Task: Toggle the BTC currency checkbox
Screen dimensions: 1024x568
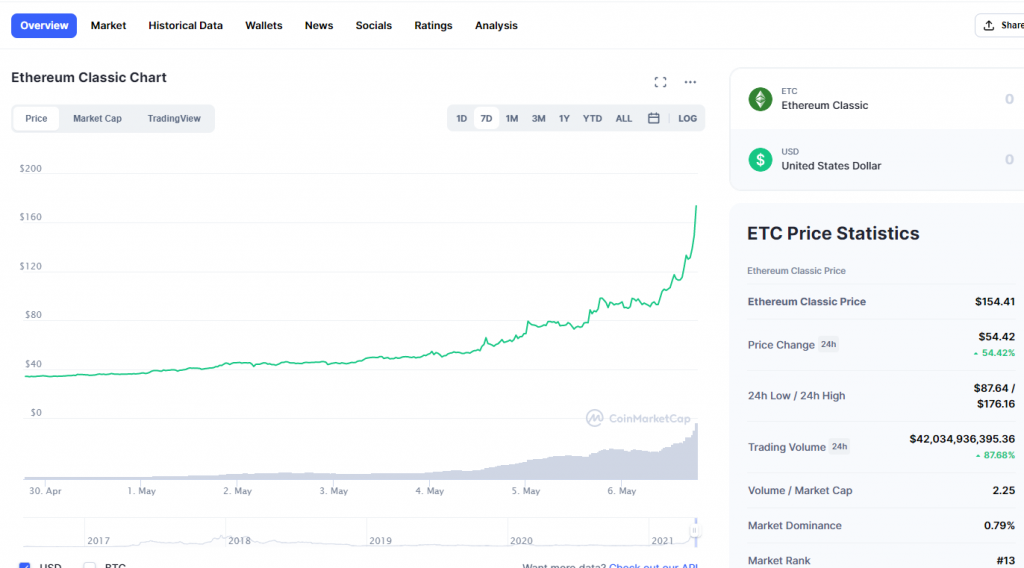Action: point(89,565)
